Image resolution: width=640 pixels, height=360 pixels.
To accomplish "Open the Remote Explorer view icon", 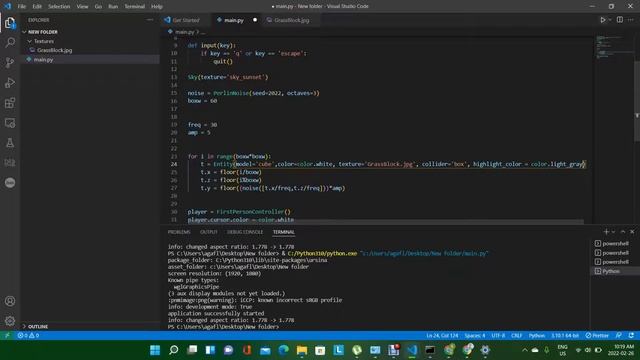I will pos(10,122).
